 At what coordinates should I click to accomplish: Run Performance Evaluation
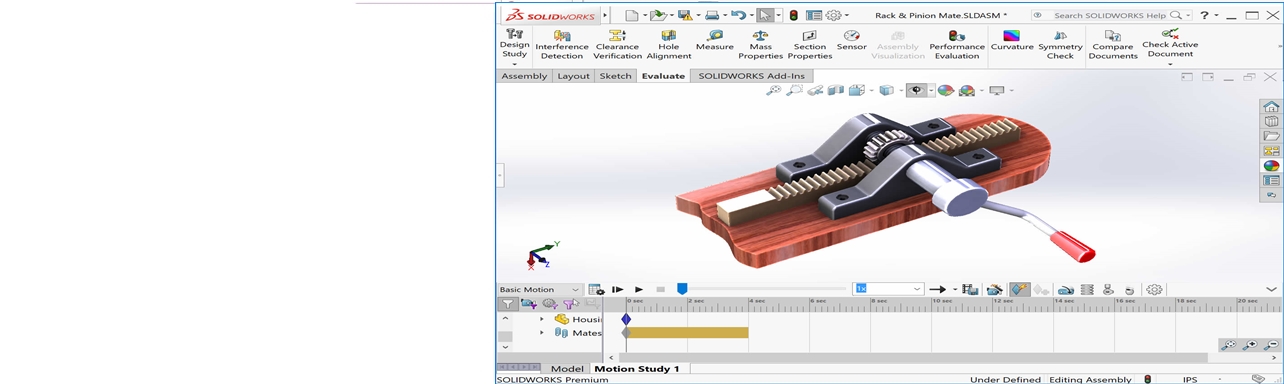(957, 45)
